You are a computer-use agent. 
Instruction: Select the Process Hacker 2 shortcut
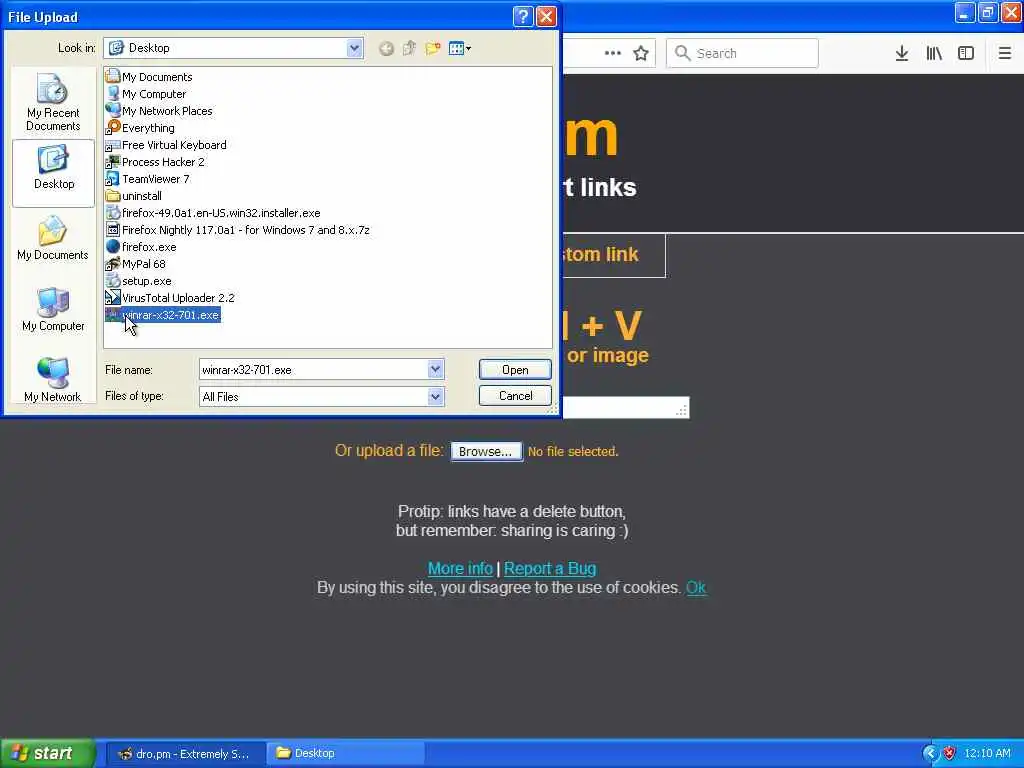coord(155,161)
